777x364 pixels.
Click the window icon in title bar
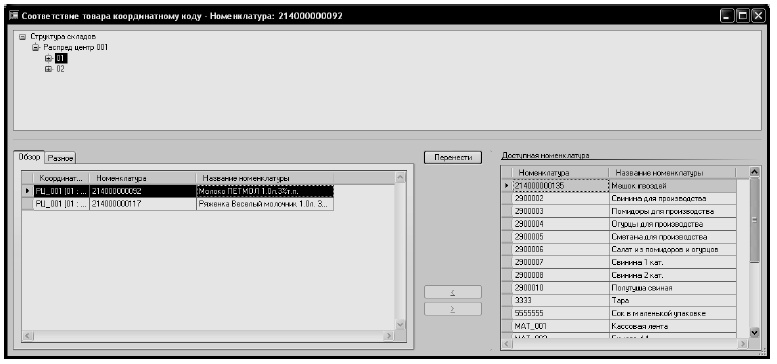(x=14, y=16)
